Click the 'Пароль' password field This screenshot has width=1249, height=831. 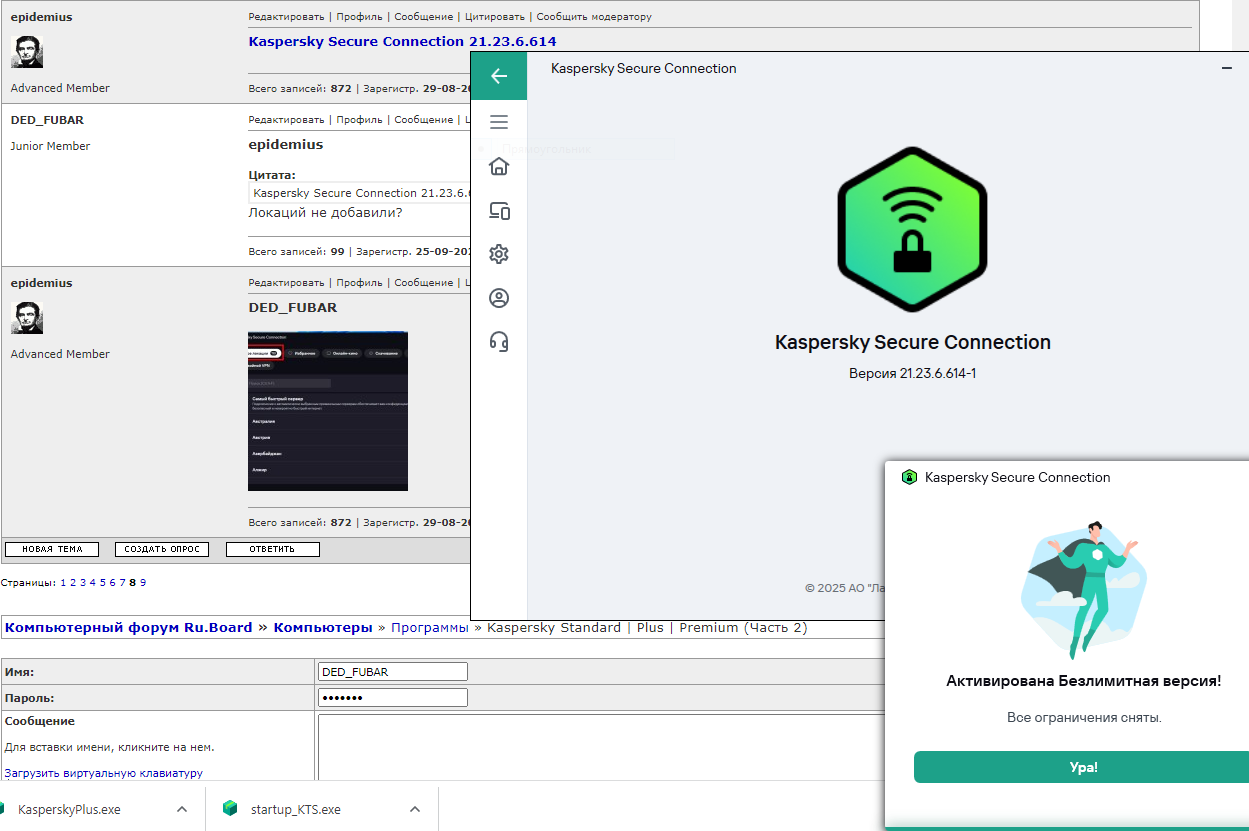393,698
